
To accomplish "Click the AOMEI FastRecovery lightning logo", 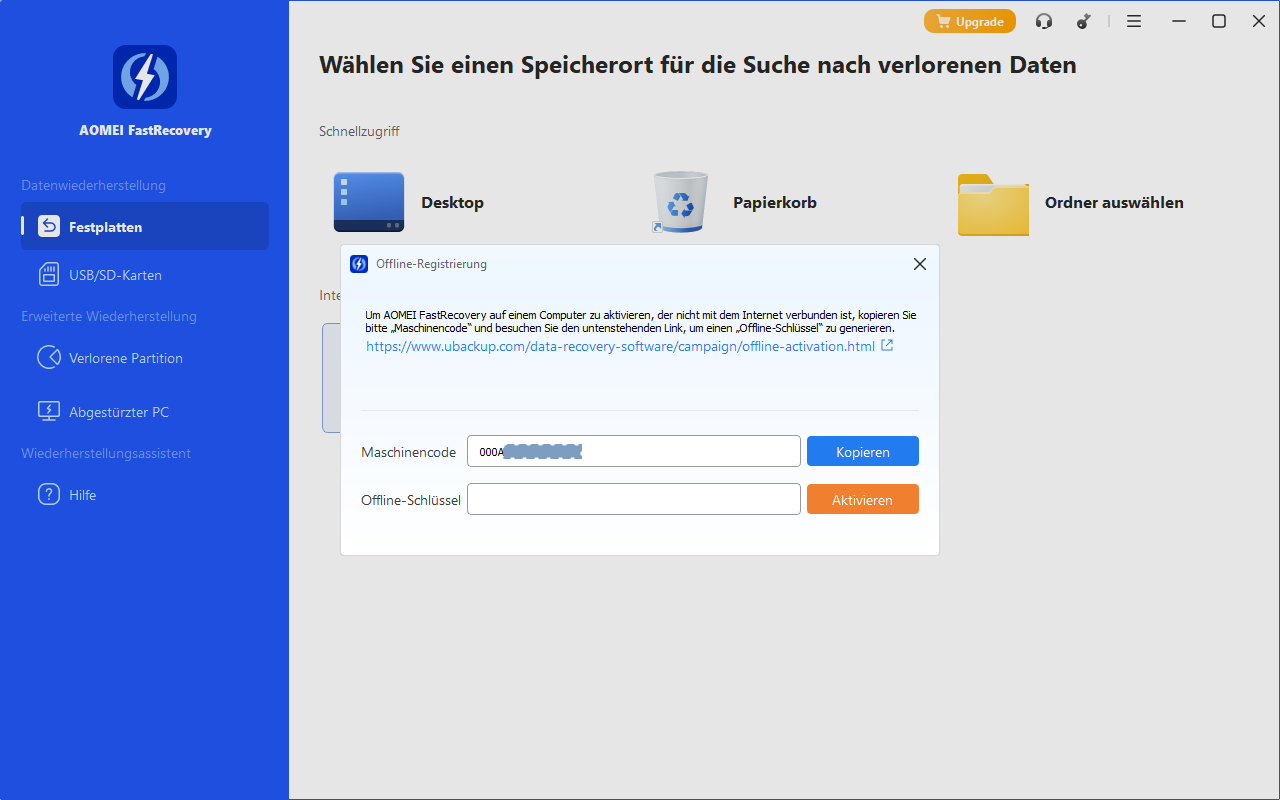I will 145,77.
